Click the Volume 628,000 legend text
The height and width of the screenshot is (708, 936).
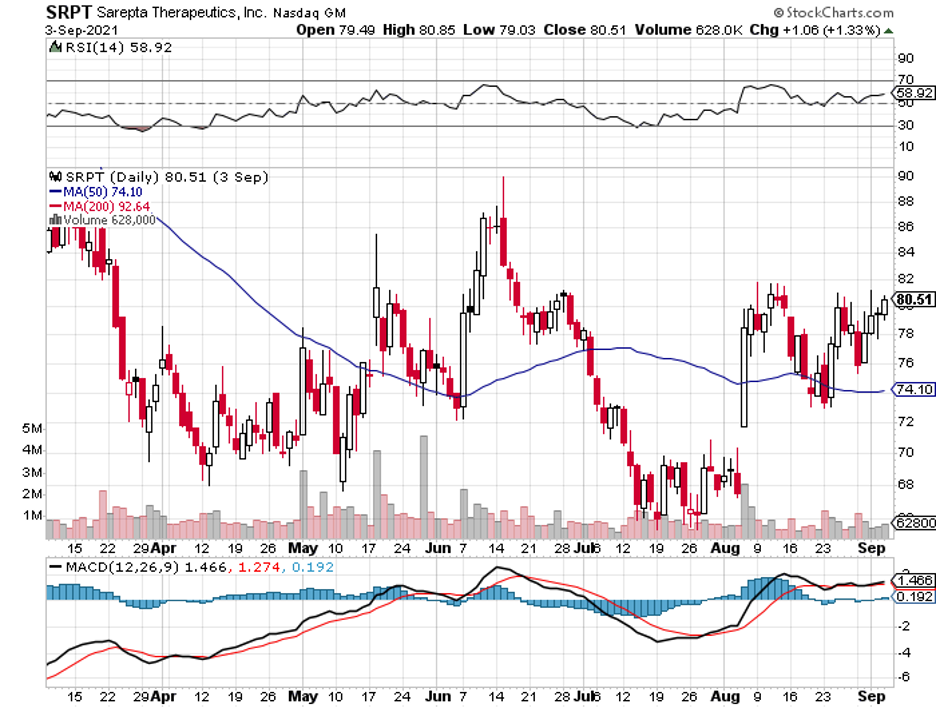coord(109,220)
